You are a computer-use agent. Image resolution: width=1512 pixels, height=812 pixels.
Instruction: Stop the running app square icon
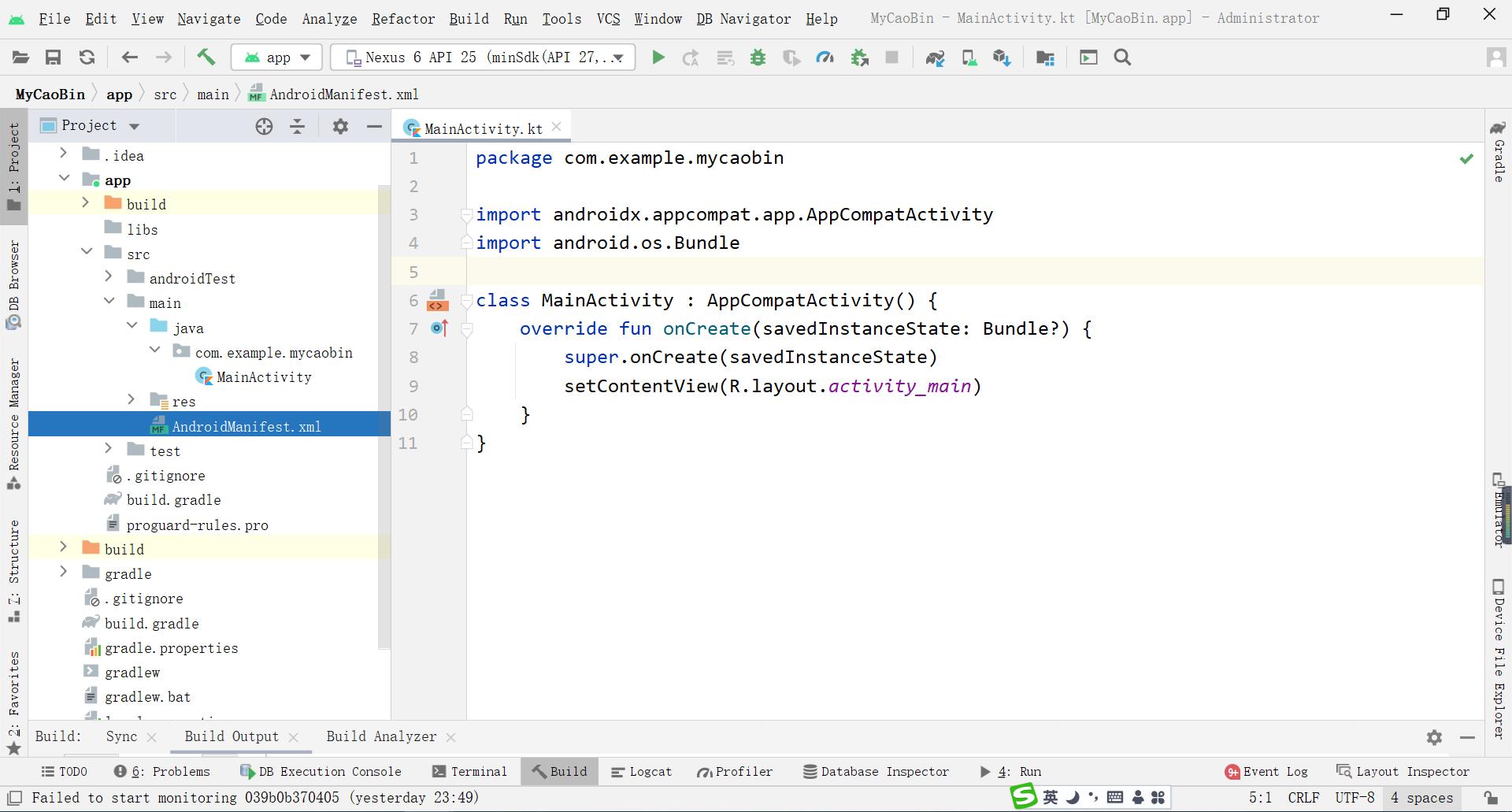pyautogui.click(x=892, y=57)
